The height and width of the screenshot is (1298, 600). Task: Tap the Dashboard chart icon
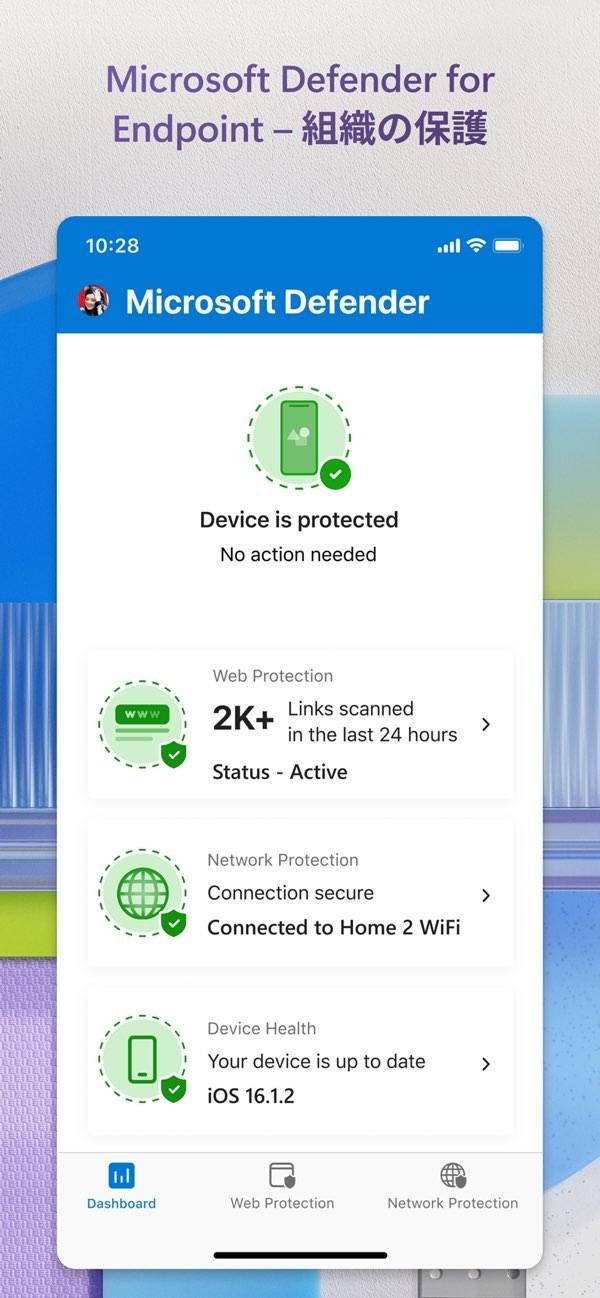click(x=121, y=1175)
